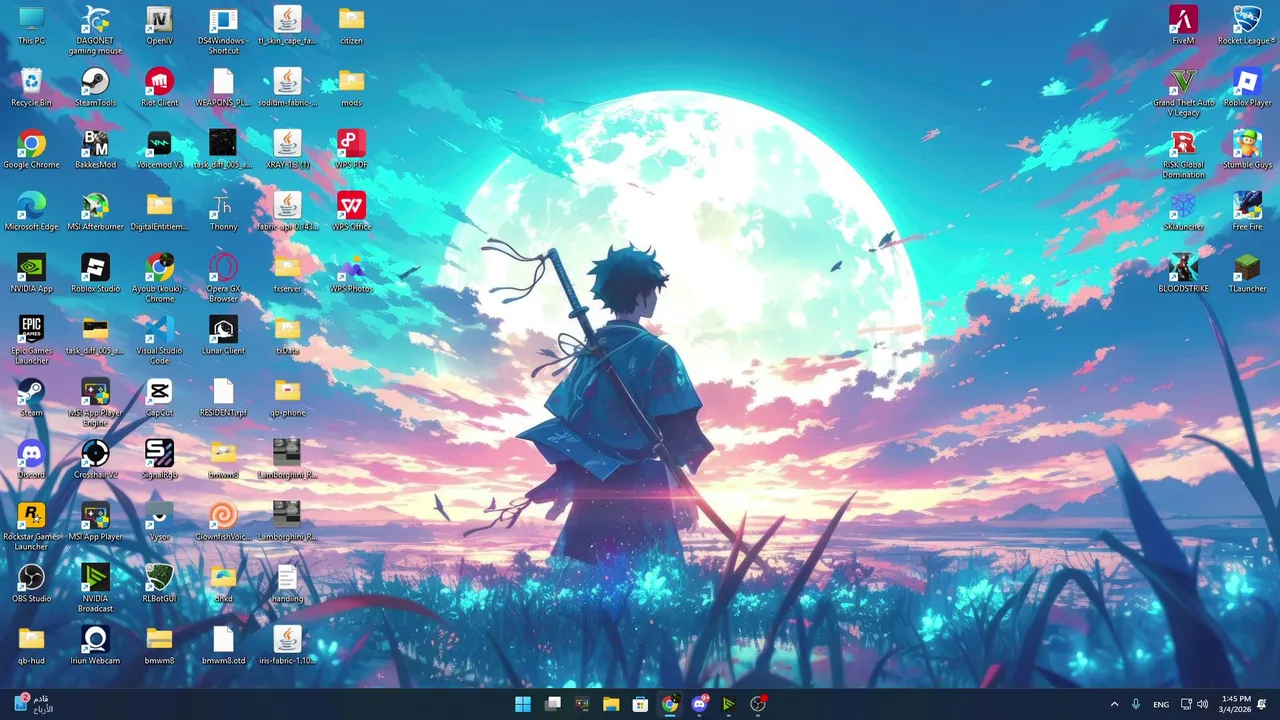The height and width of the screenshot is (720, 1280).
Task: Open the Microsoft Edge desktop shortcut
Action: [x=31, y=212]
